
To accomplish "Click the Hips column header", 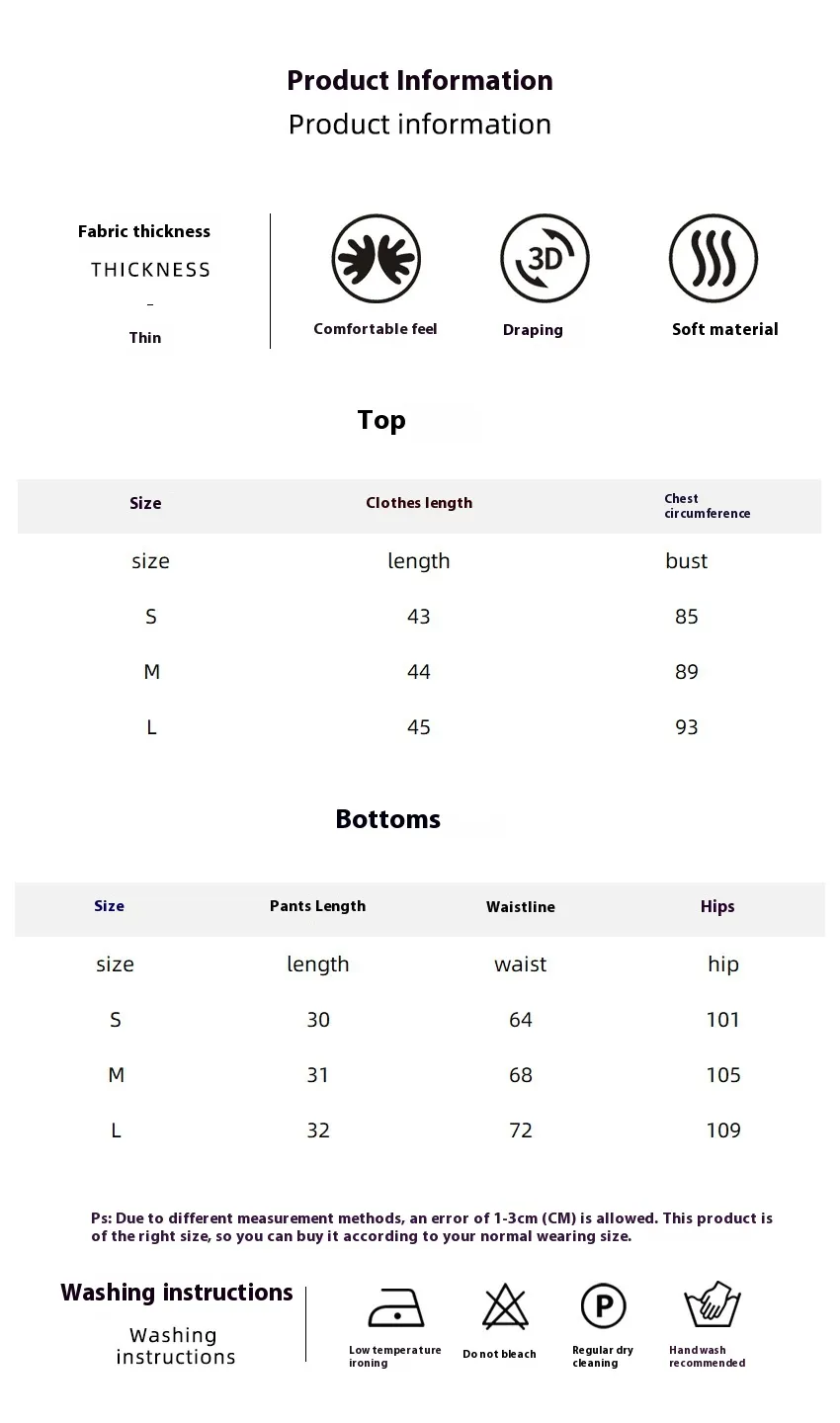I will [x=717, y=907].
